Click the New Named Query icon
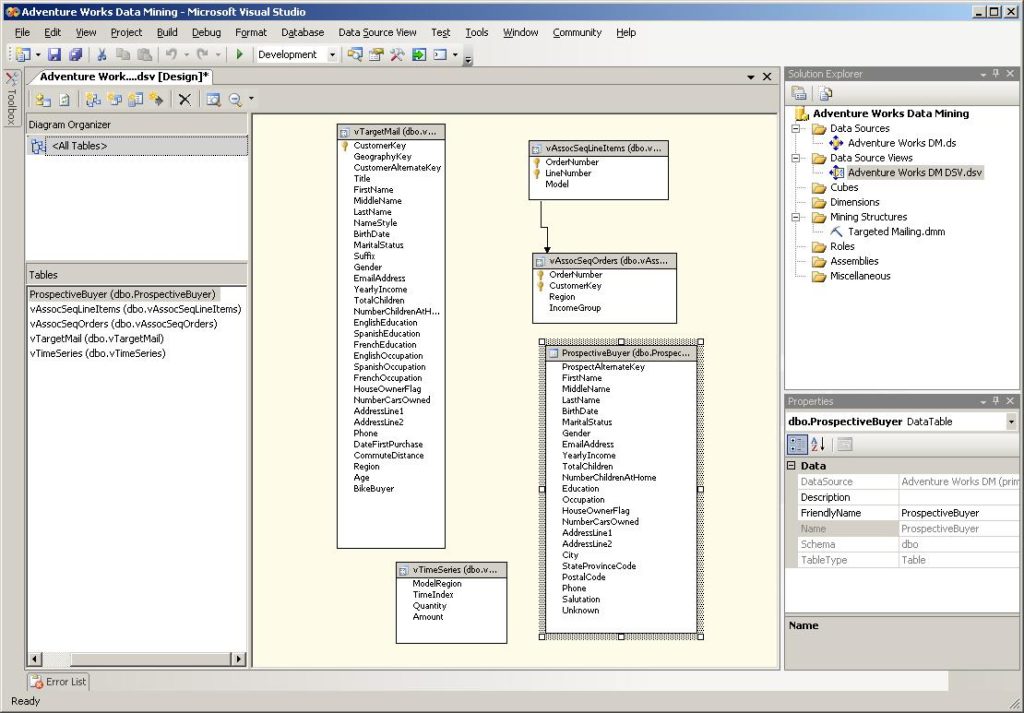This screenshot has width=1024, height=713. click(114, 100)
